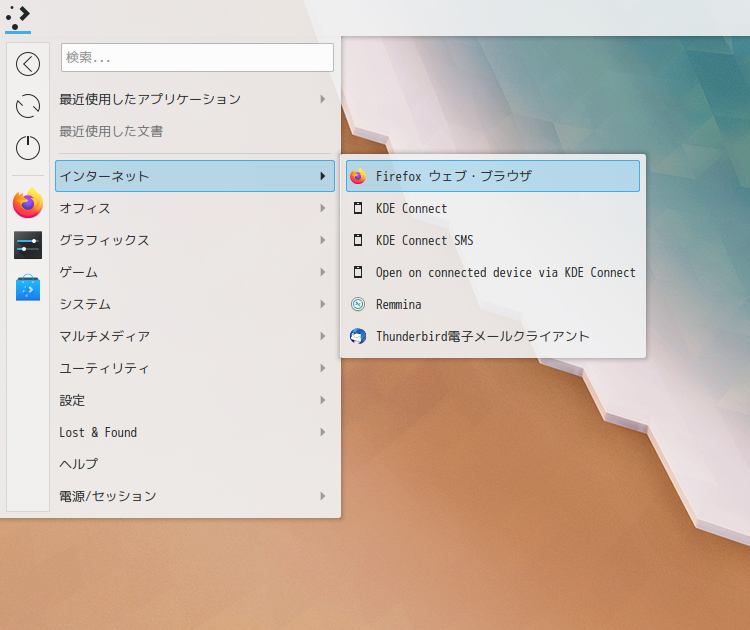The width and height of the screenshot is (750, 630).
Task: Launch the Remmina text entry
Action: (398, 305)
